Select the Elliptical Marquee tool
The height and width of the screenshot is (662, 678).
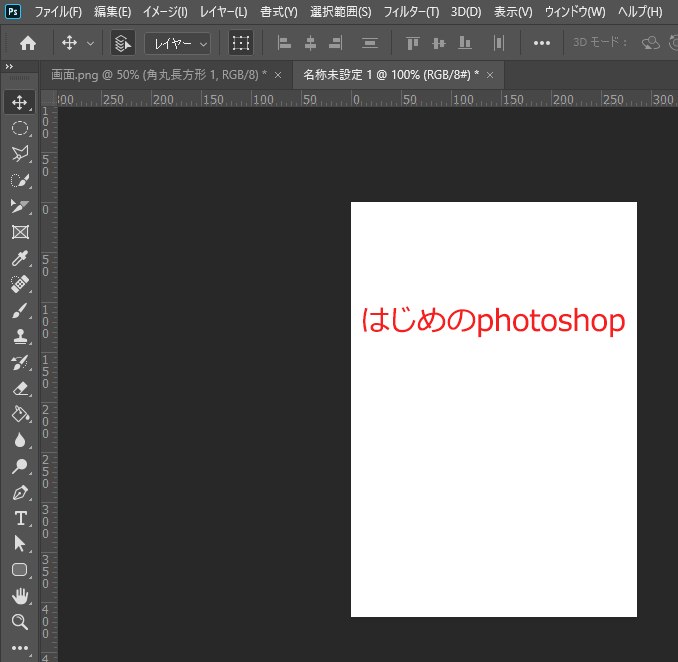tap(20, 128)
